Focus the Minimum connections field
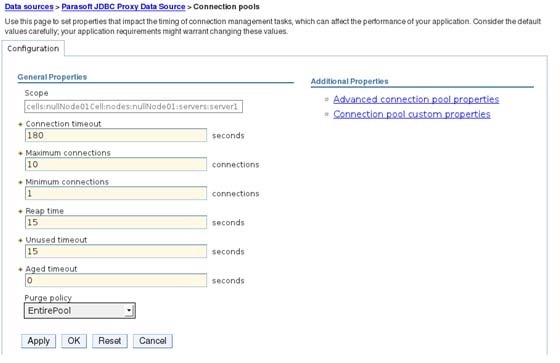Image resolution: width=560 pixels, height=363 pixels. coord(116,193)
